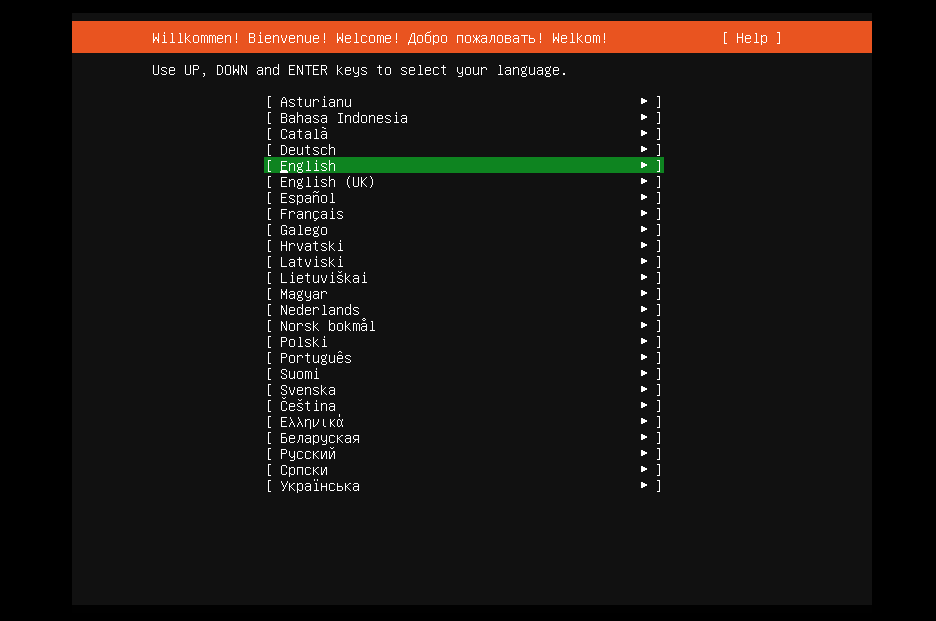Pick Українська at the list bottom
This screenshot has width=936, height=621.
(x=320, y=486)
